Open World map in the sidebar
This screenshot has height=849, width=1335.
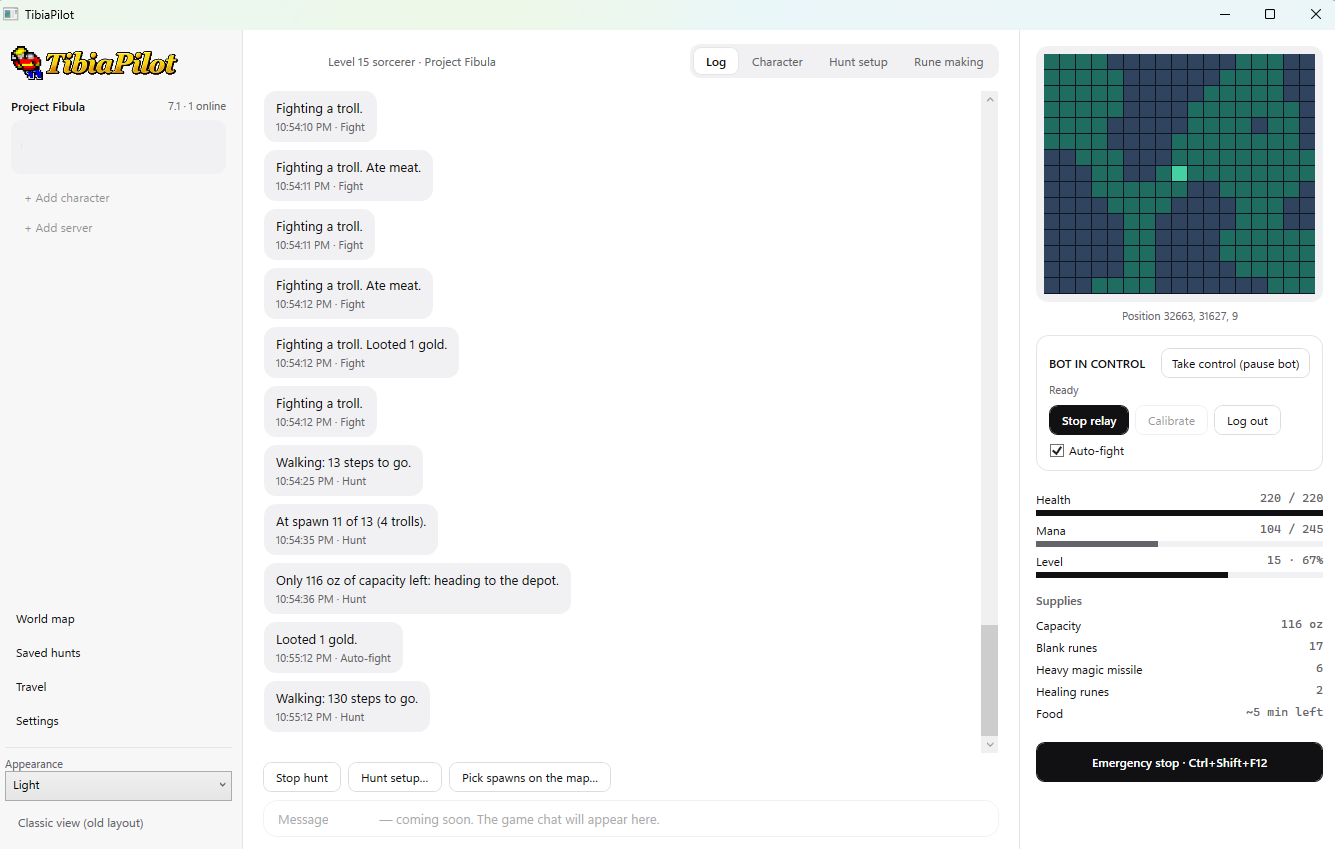(45, 619)
